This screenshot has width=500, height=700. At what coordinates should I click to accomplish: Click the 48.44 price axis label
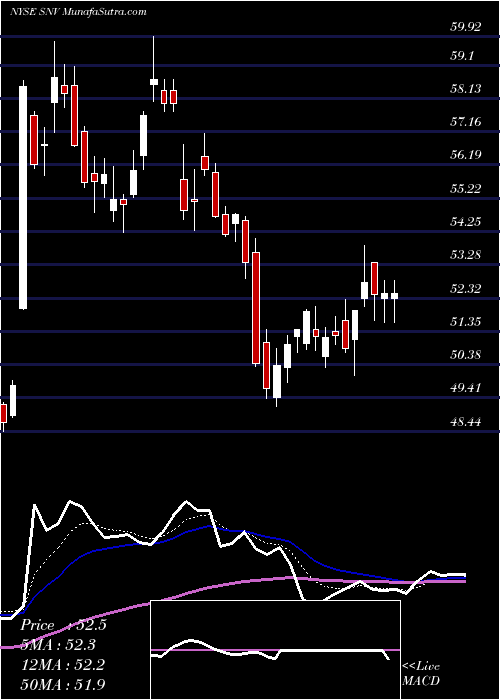click(x=465, y=421)
